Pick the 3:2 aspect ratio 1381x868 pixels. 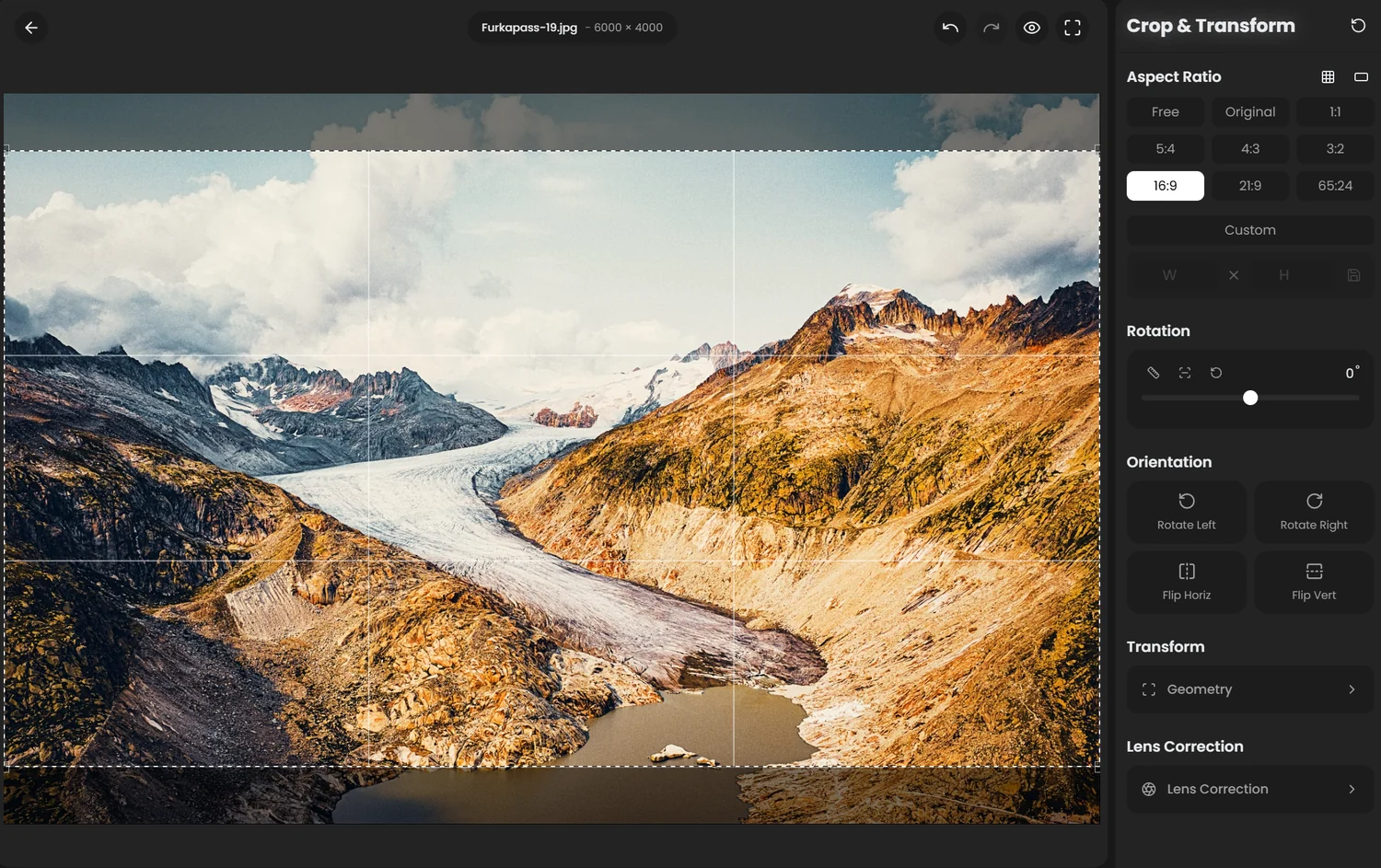(1335, 149)
